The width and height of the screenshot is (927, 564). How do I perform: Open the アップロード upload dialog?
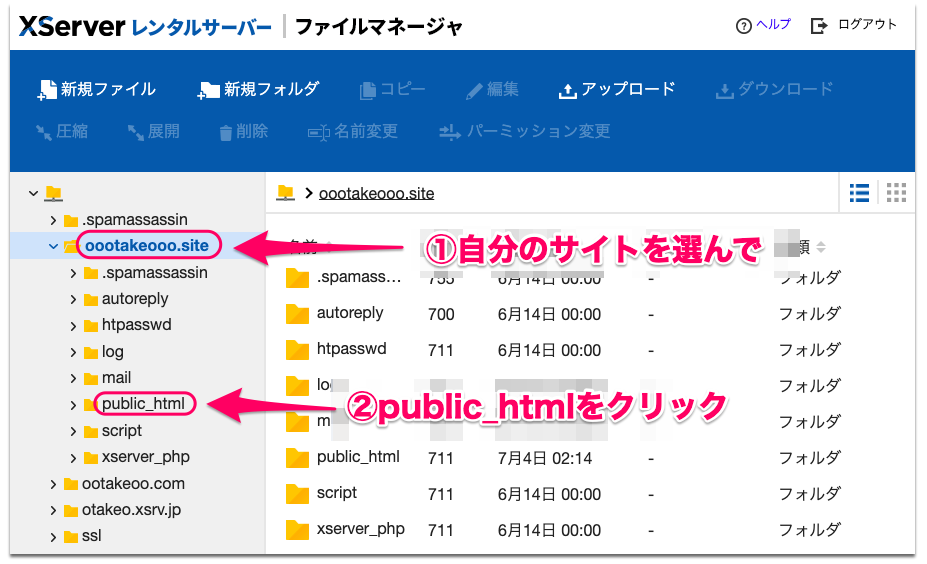point(617,90)
